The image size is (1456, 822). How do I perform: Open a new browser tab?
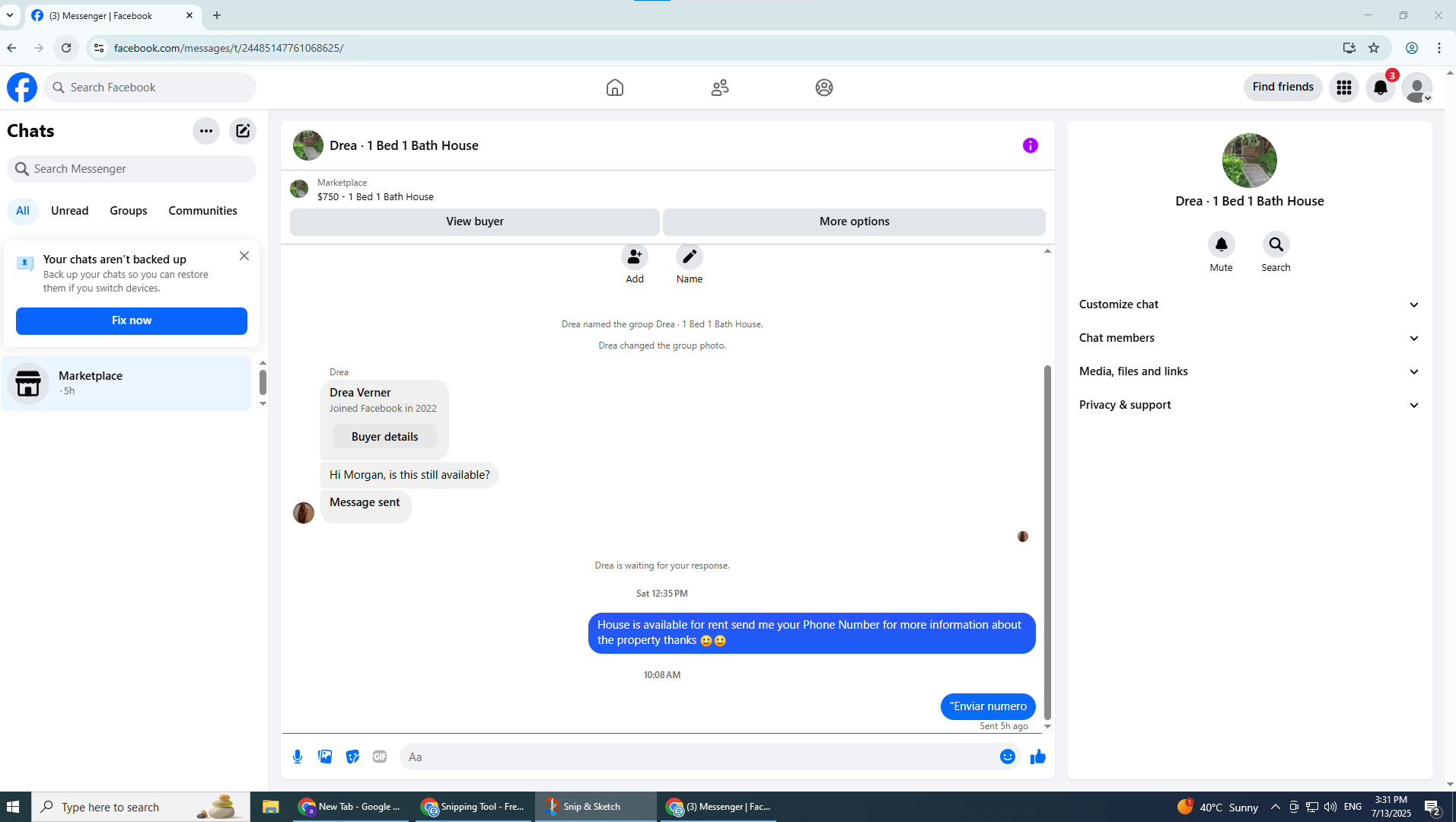tap(217, 15)
